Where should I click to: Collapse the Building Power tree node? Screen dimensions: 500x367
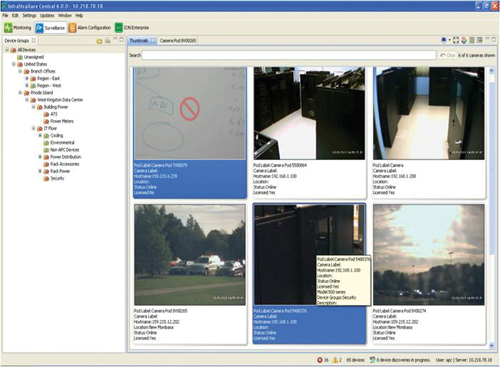(33, 107)
